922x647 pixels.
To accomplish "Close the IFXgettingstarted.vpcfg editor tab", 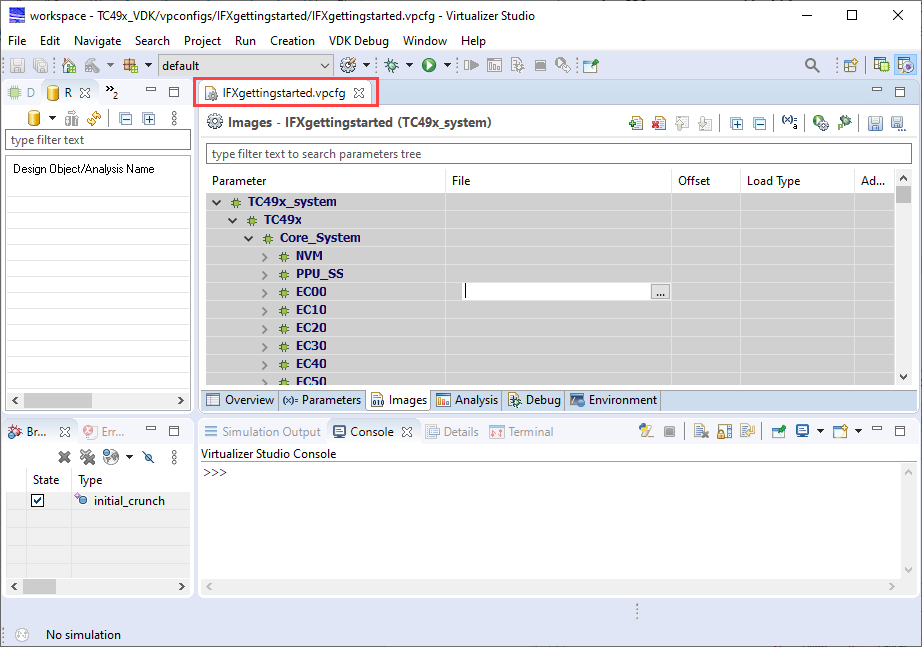I will click(359, 93).
